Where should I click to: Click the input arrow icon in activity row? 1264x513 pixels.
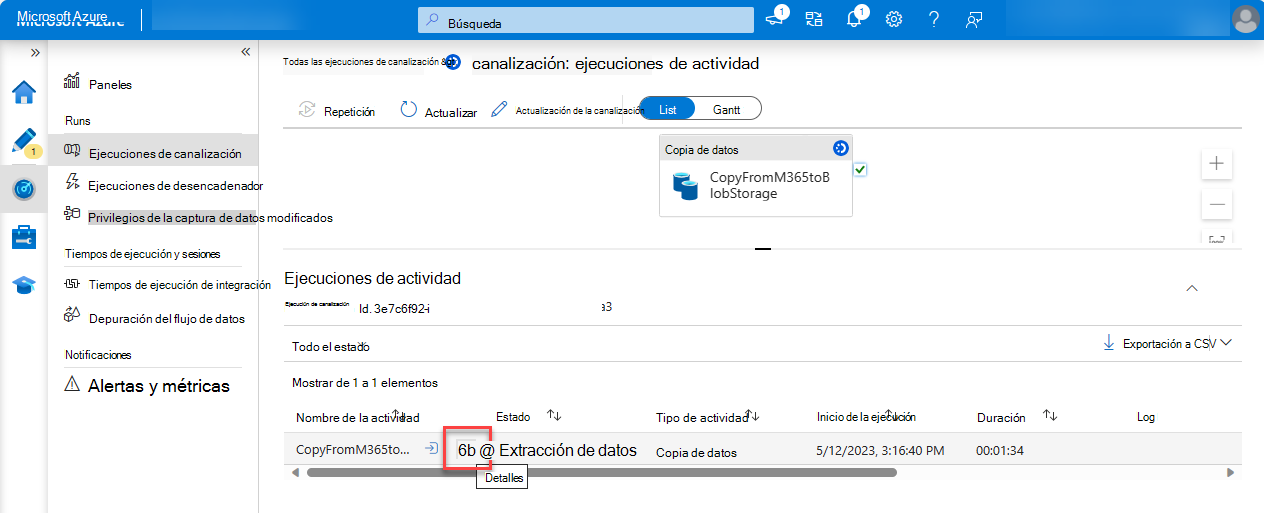430,449
